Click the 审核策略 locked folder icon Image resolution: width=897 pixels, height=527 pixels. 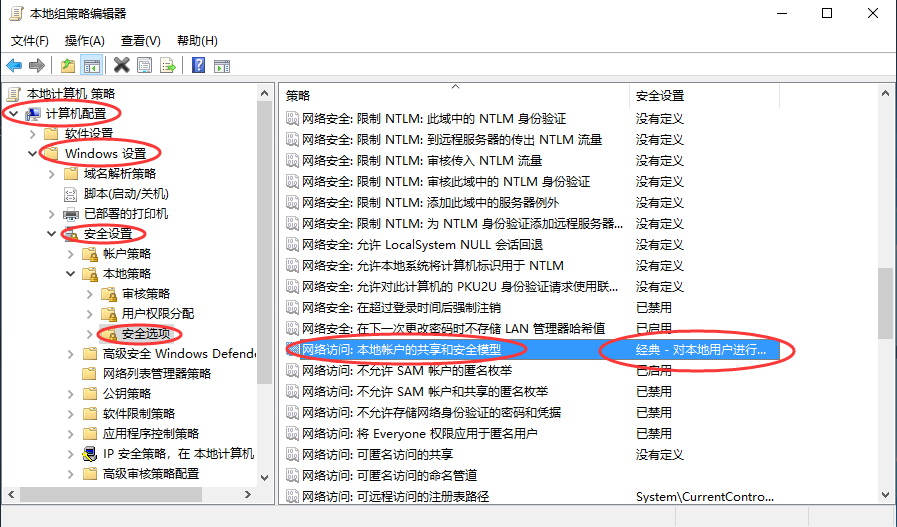109,294
